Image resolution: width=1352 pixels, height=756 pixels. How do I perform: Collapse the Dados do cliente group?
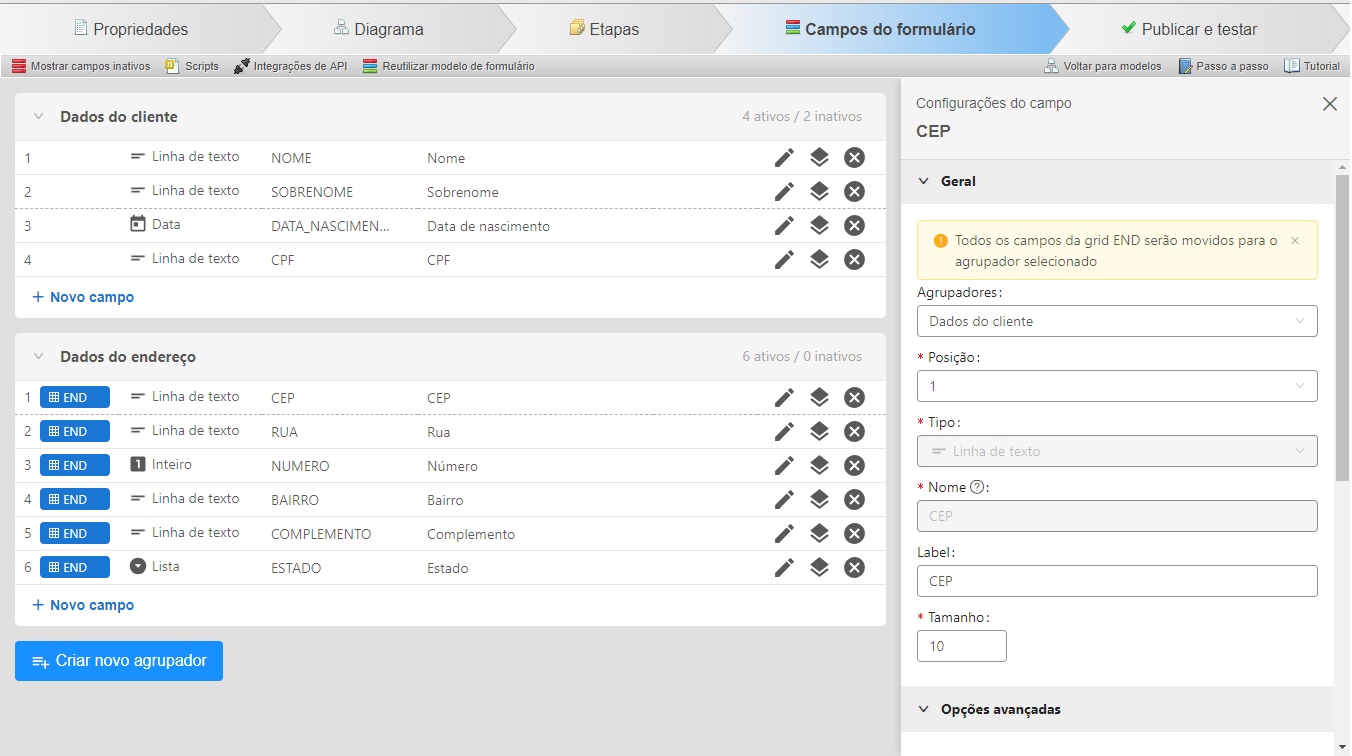click(x=39, y=117)
